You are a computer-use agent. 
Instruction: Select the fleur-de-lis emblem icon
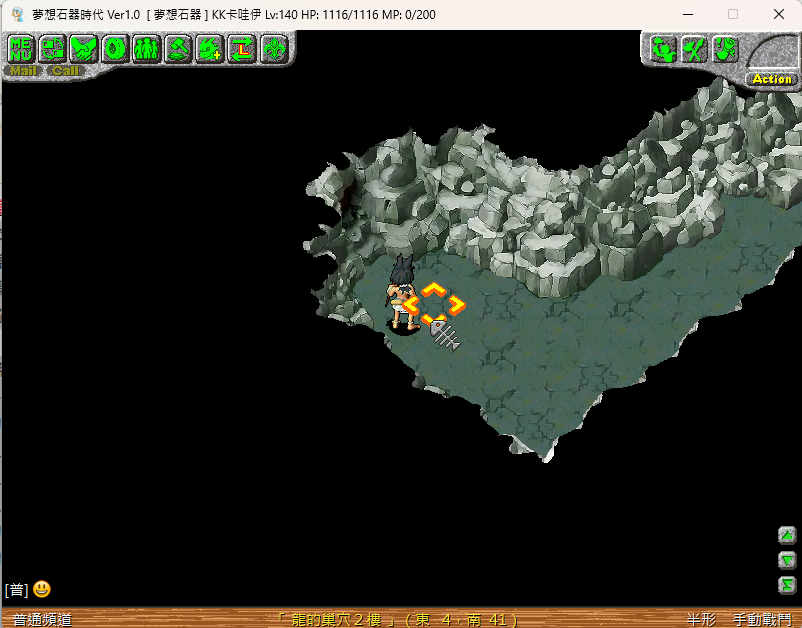(273, 48)
